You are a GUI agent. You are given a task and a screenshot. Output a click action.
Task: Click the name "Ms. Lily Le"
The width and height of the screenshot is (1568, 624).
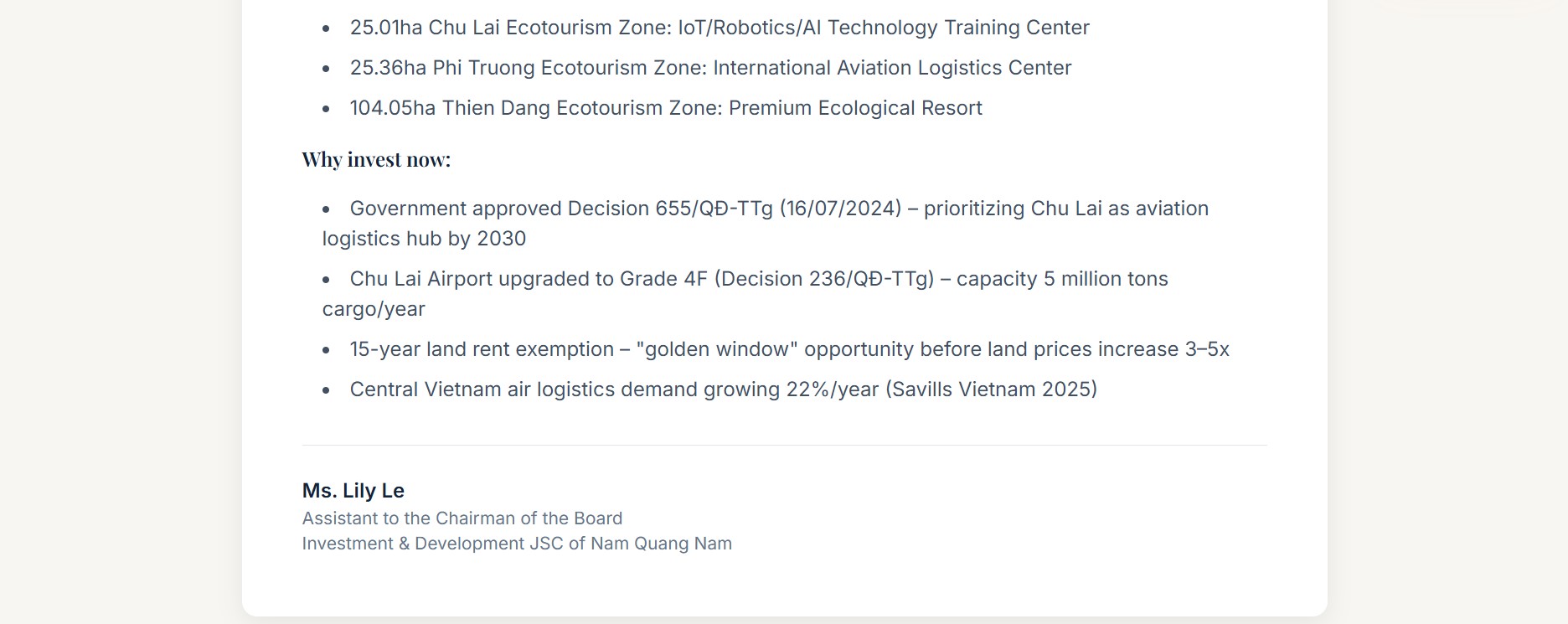point(353,491)
